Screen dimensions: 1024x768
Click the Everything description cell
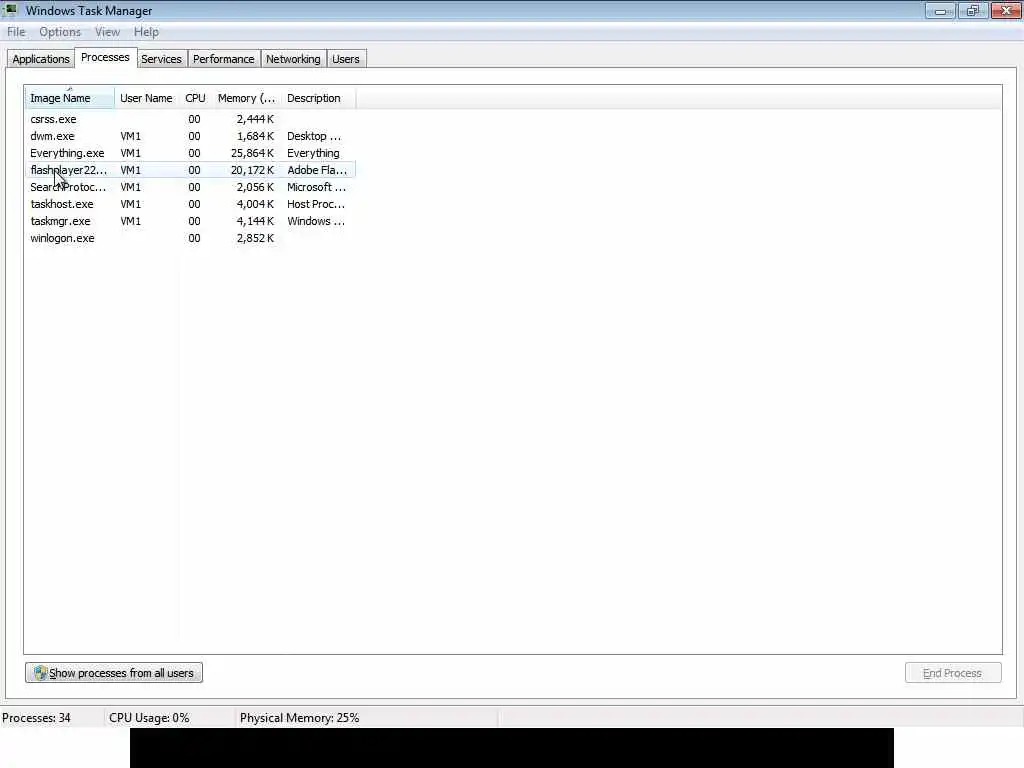tap(313, 153)
